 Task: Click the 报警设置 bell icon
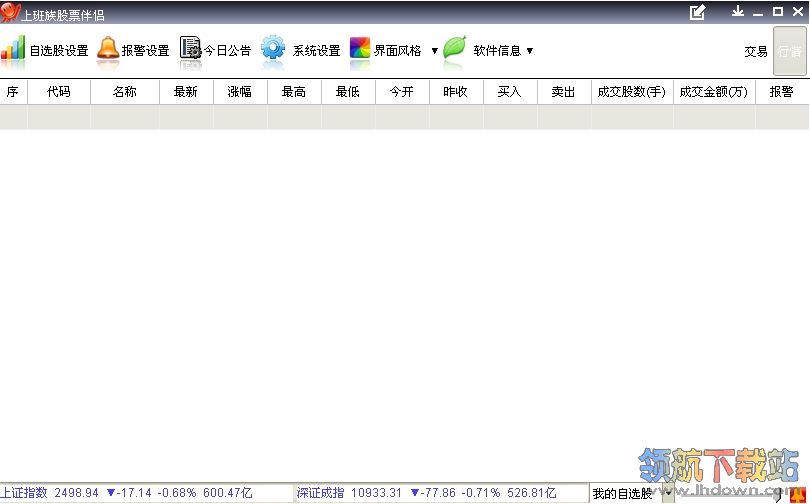[108, 48]
